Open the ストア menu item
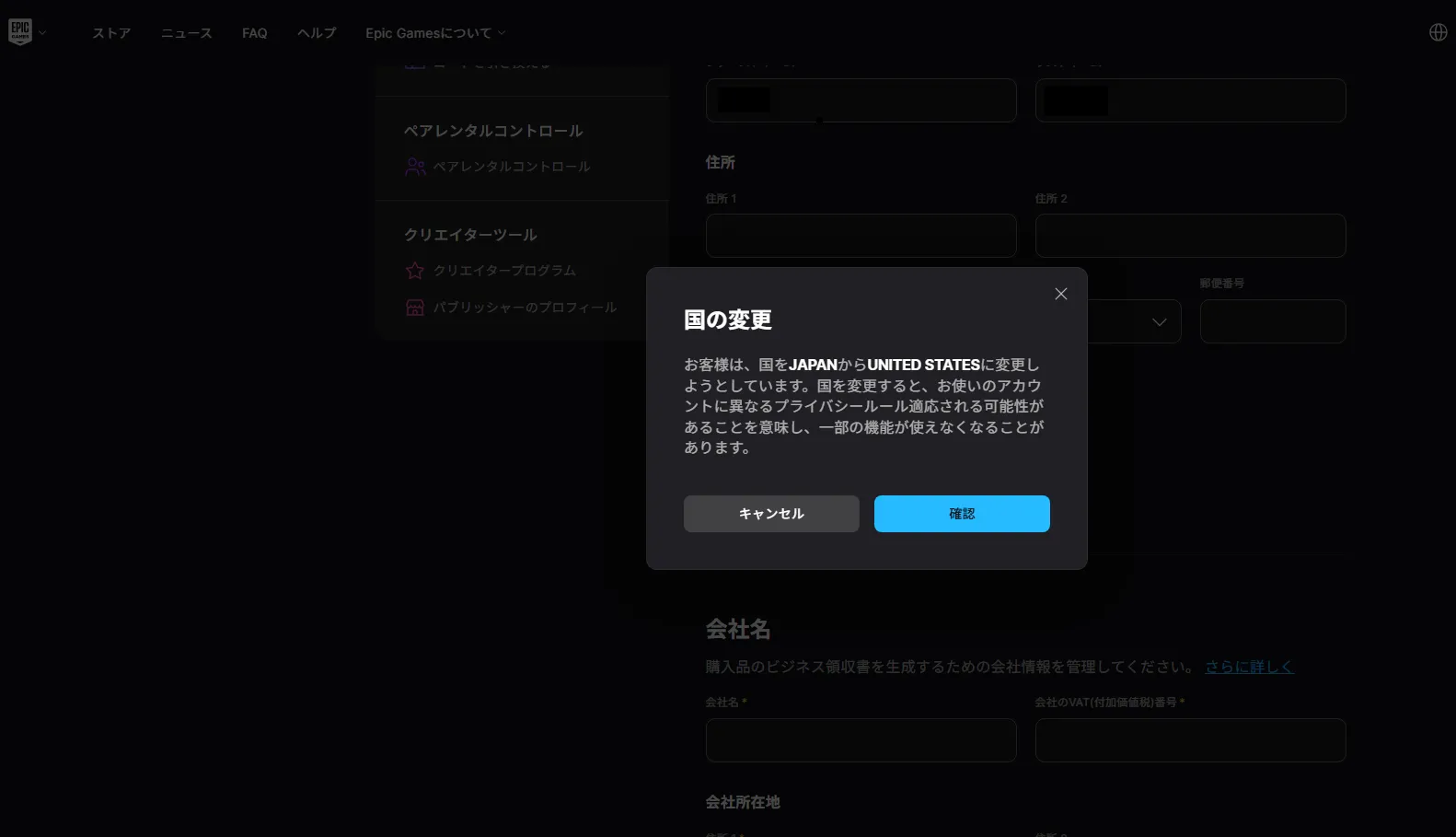 pos(111,33)
